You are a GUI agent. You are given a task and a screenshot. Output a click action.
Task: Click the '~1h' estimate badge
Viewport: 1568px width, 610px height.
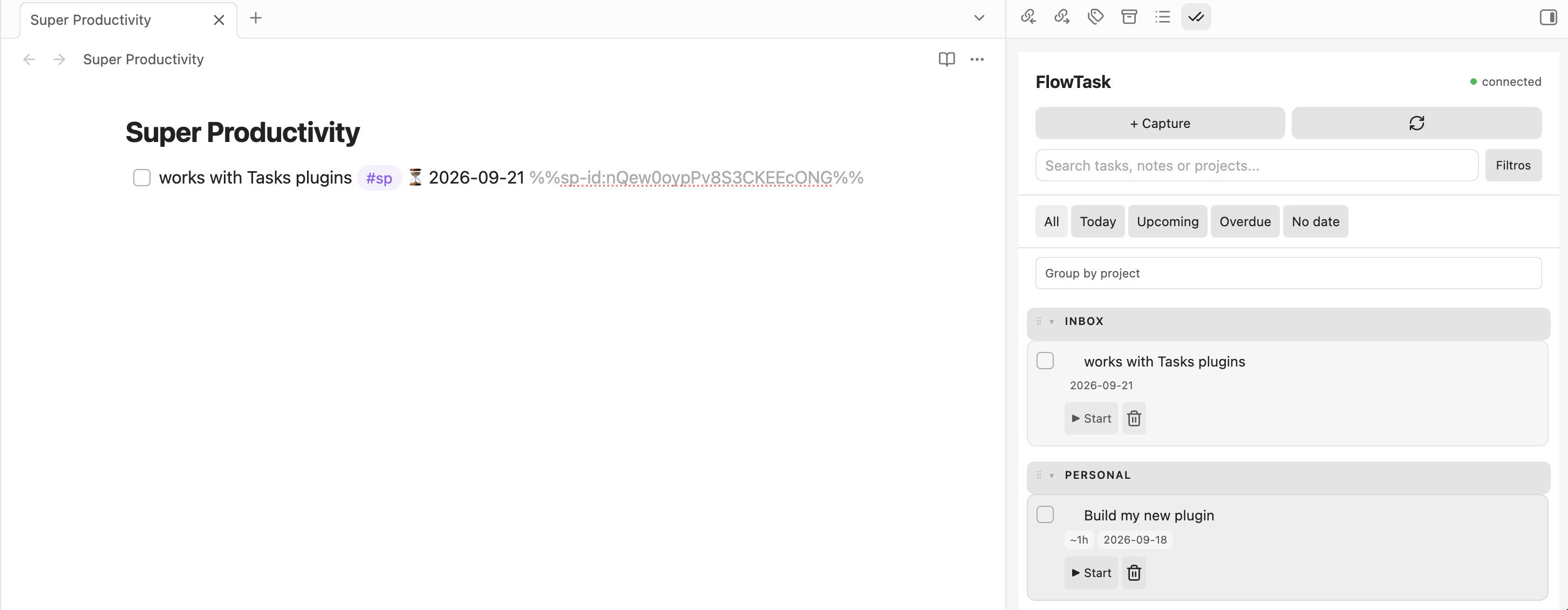(x=1079, y=539)
